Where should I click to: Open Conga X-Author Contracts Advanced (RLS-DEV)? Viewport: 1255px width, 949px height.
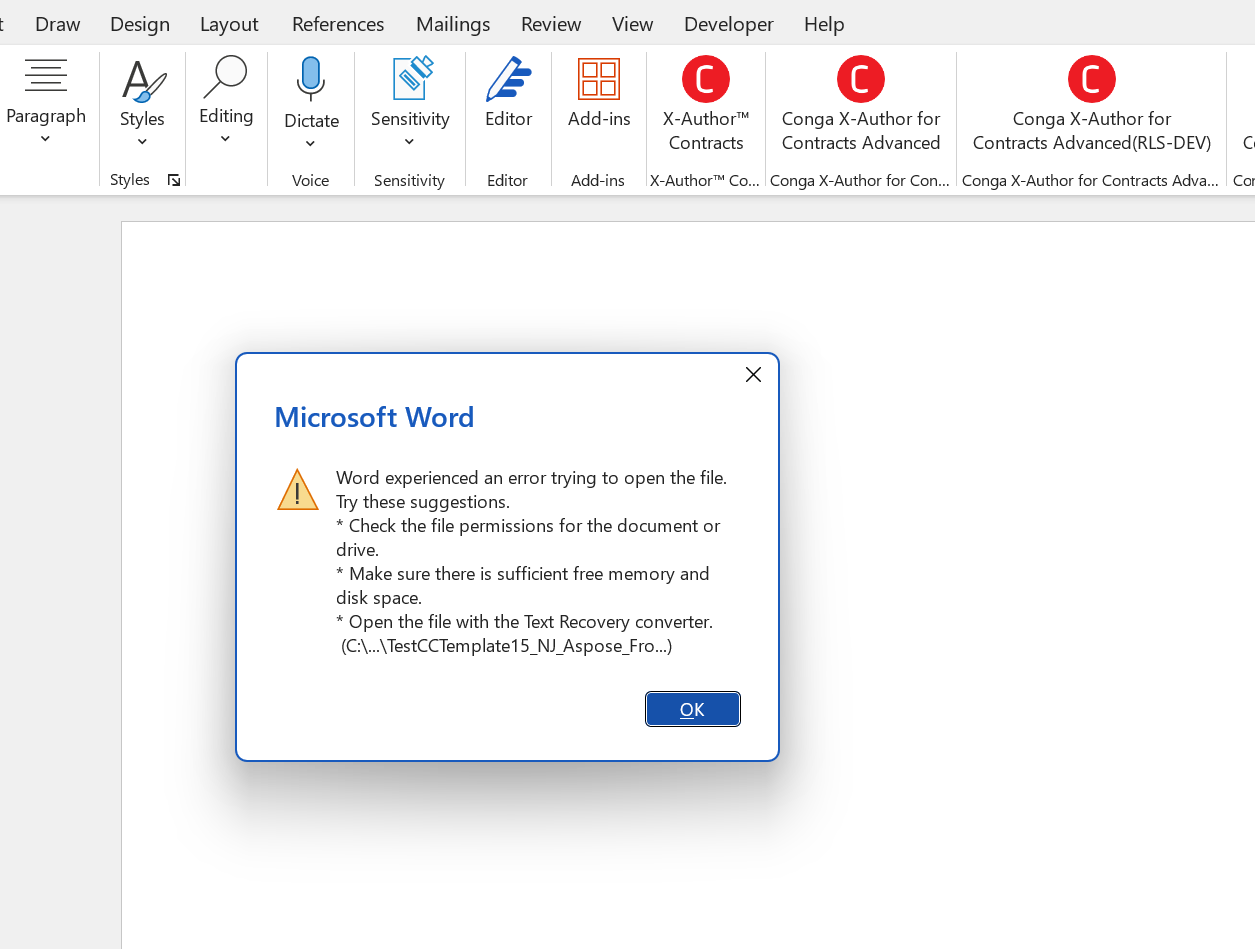1092,79
